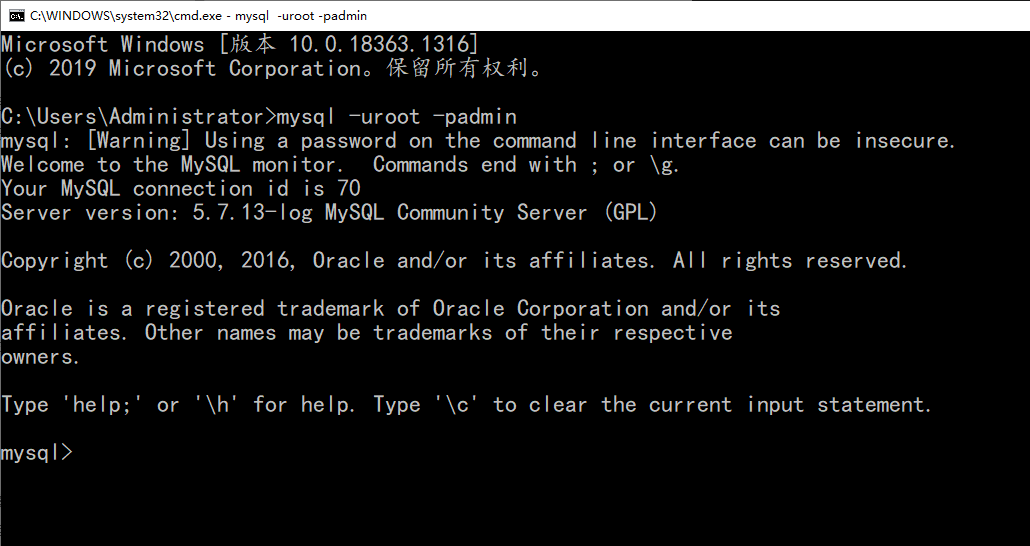The height and width of the screenshot is (546, 1030).
Task: Click the C:\Users\Administrator> path prompt
Action: click(x=137, y=116)
